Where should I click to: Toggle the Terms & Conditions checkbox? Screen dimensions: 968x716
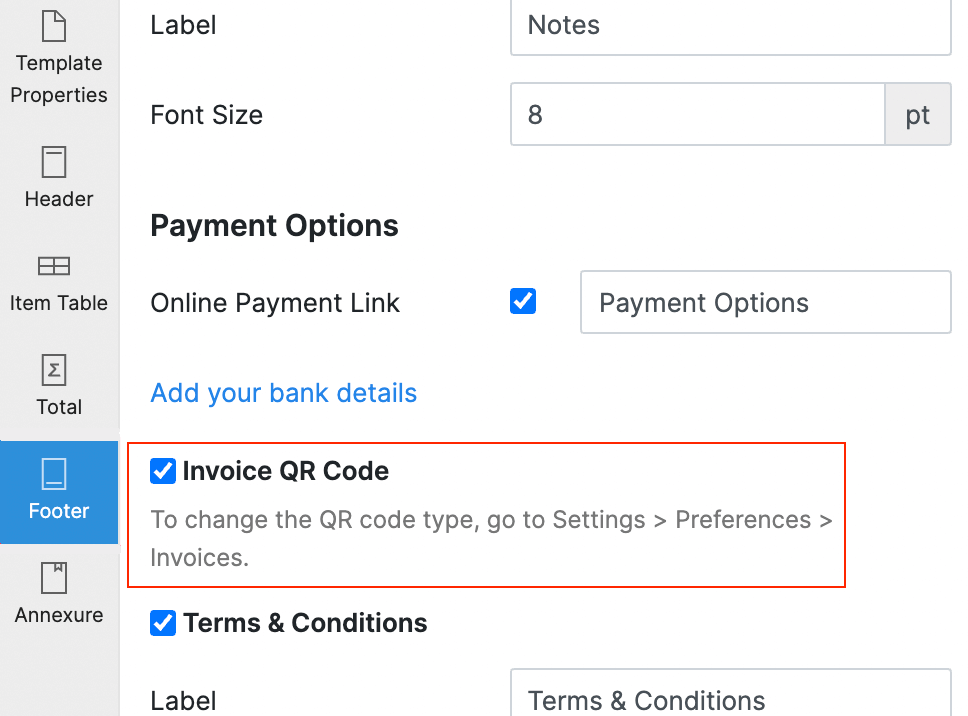pyautogui.click(x=162, y=623)
